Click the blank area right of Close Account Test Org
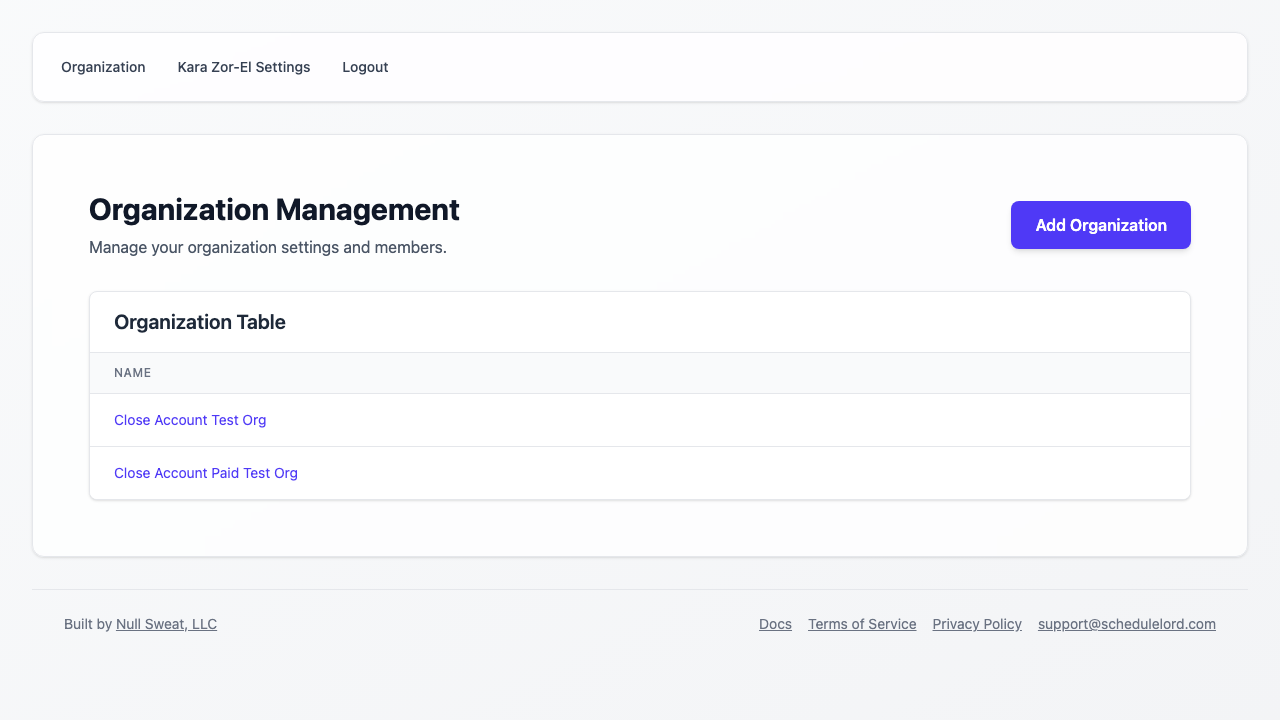 coord(700,420)
